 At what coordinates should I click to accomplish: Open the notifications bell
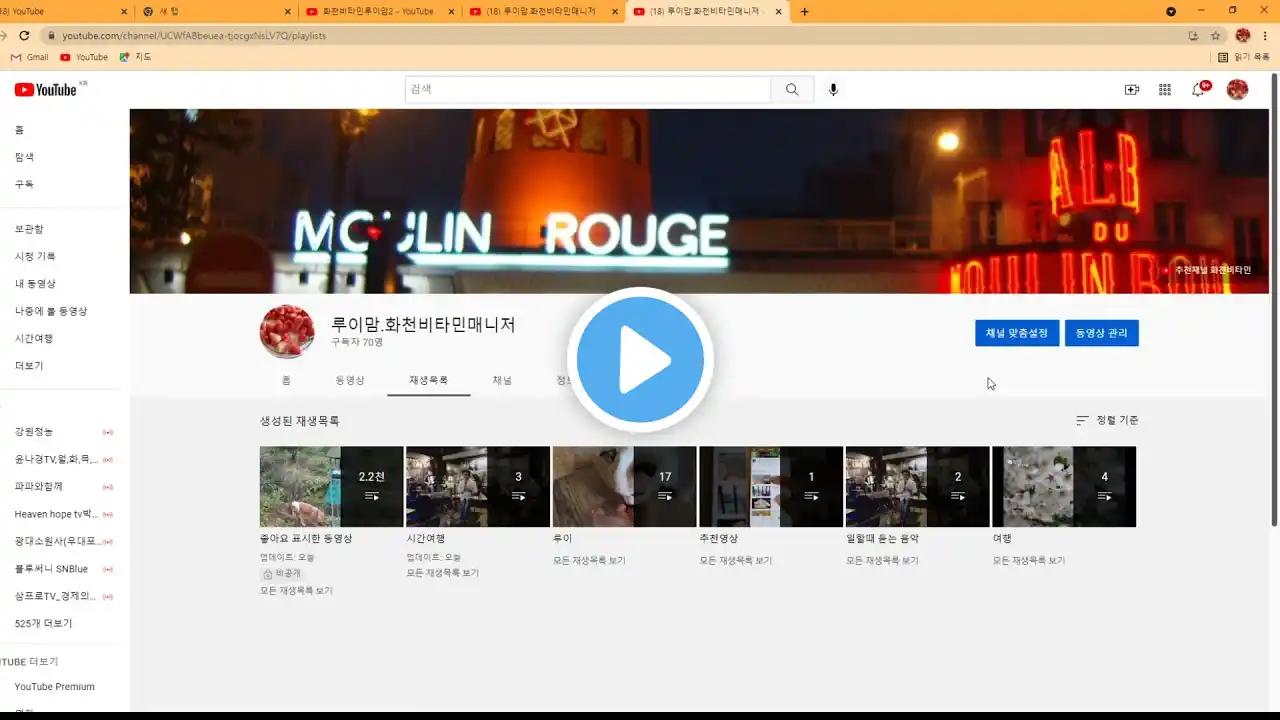(1199, 90)
